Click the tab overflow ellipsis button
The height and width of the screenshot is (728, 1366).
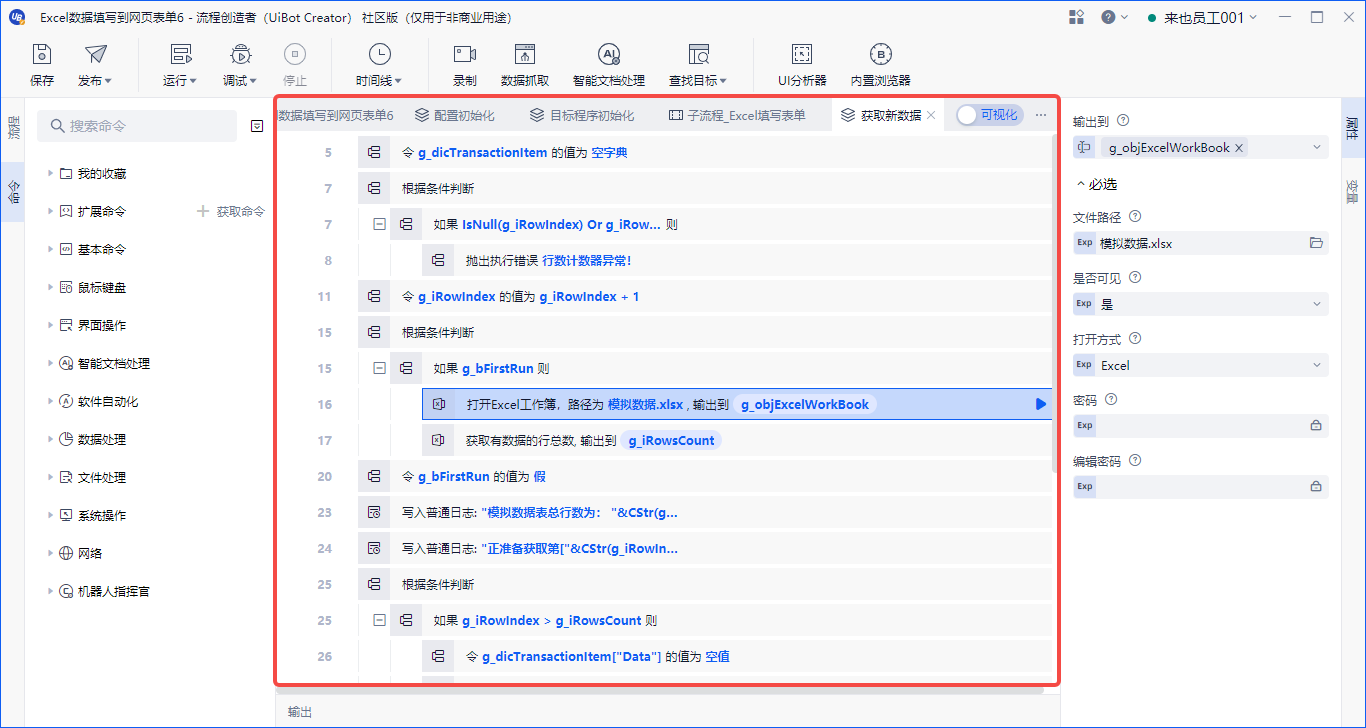pos(1041,115)
